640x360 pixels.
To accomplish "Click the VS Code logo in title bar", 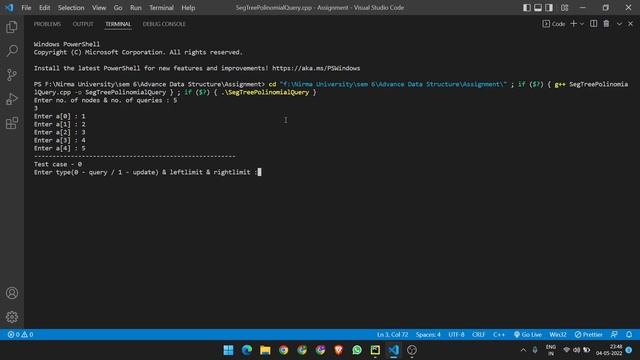I will coord(9,8).
